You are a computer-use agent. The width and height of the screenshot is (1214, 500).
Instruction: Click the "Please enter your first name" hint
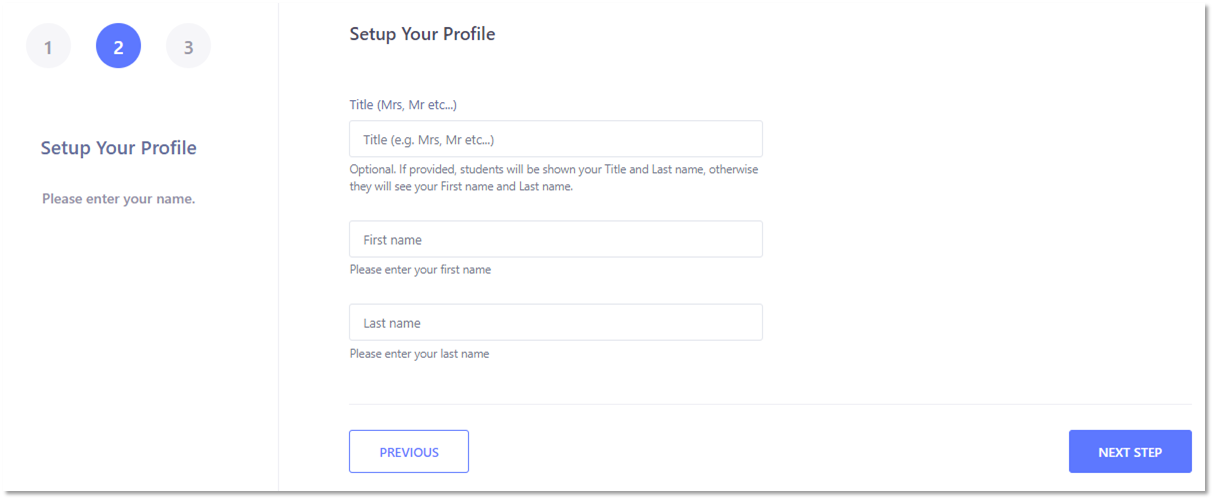pos(420,270)
